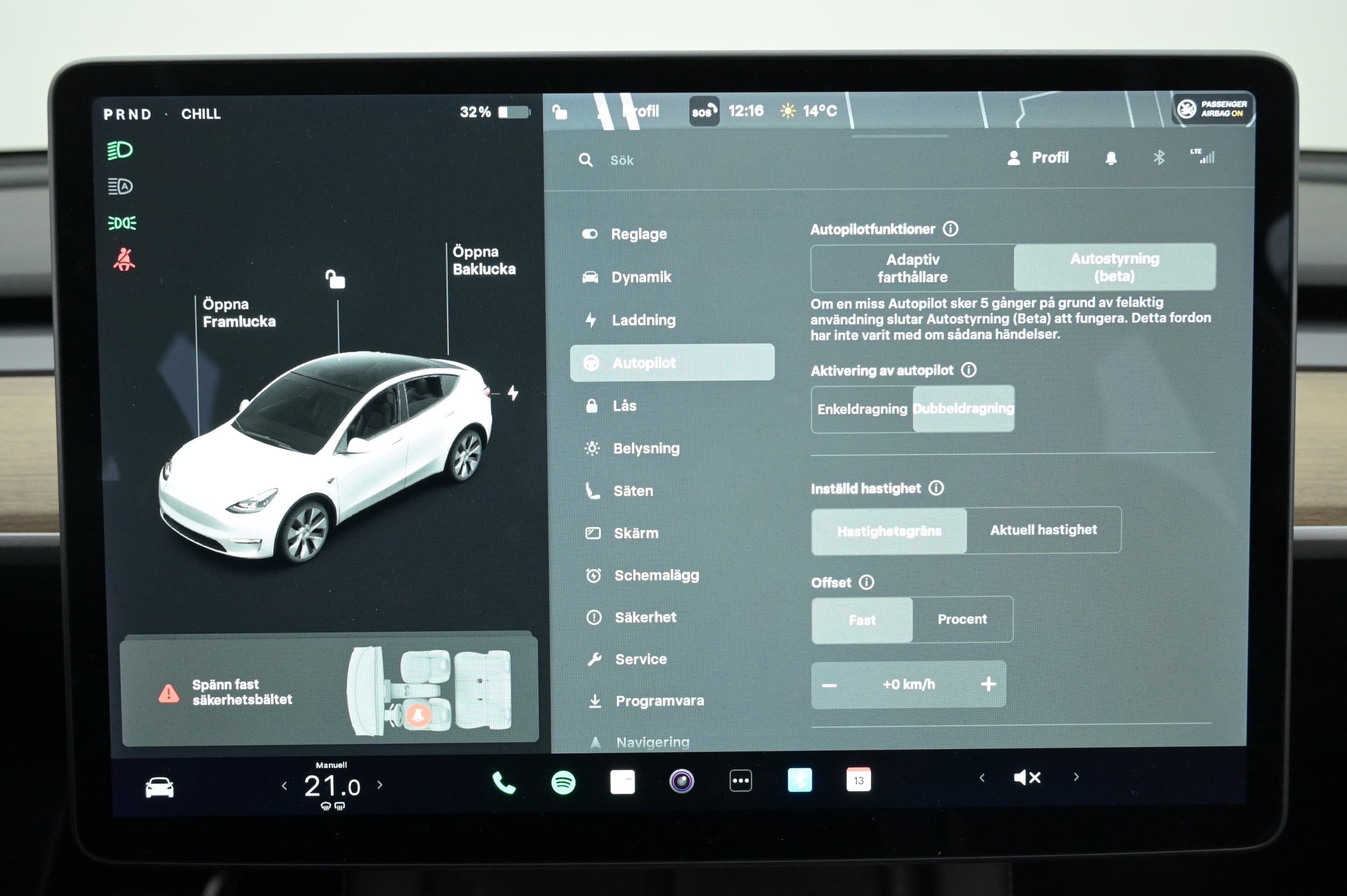The image size is (1347, 896).
Task: Open notifications bell icon
Action: (x=1110, y=158)
